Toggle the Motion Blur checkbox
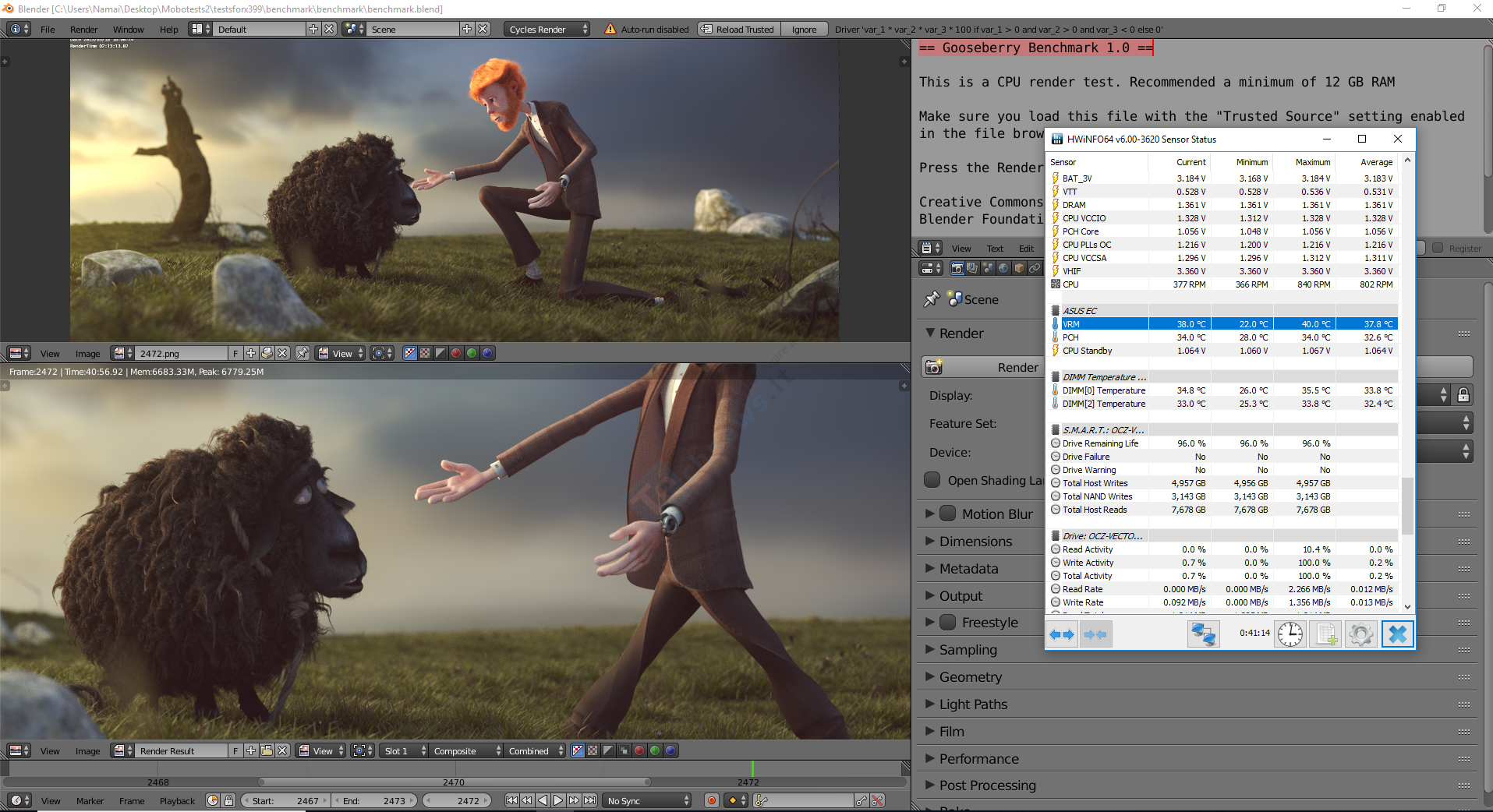The width and height of the screenshot is (1493, 812). 947,514
